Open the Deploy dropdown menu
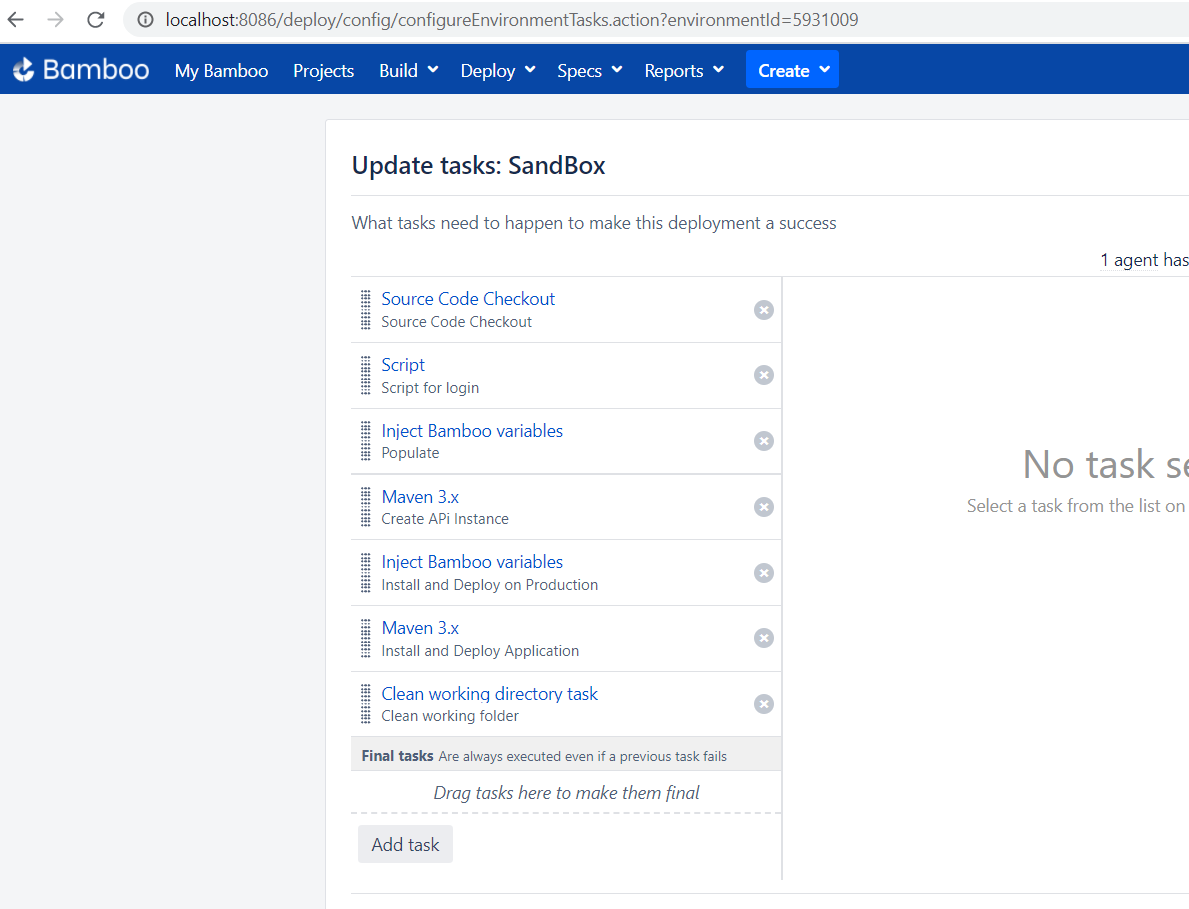Image resolution: width=1189 pixels, height=909 pixels. point(497,71)
